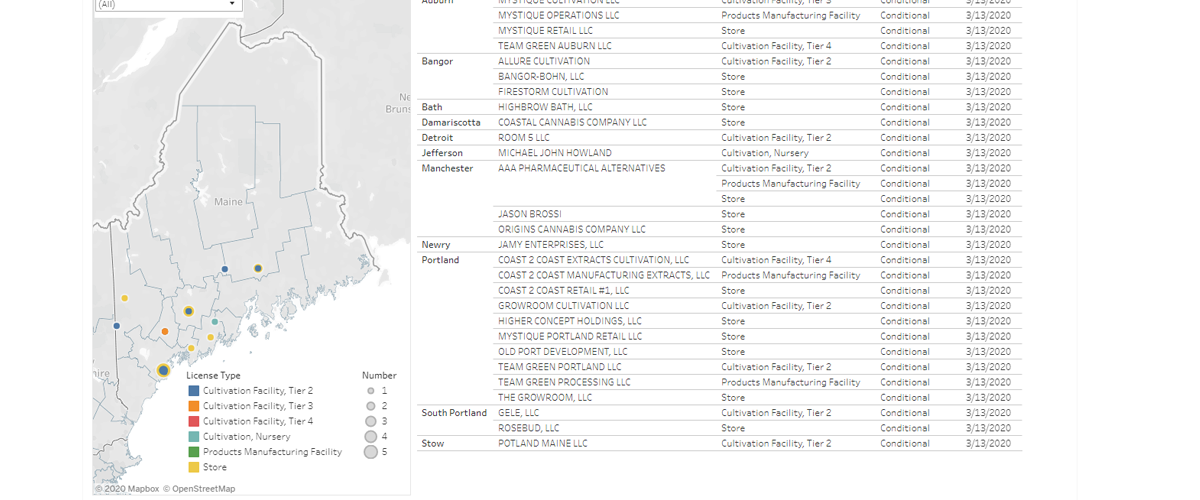Image resolution: width=1200 pixels, height=500 pixels.
Task: Select the ringed marker north of orange dot
Action: tap(188, 312)
